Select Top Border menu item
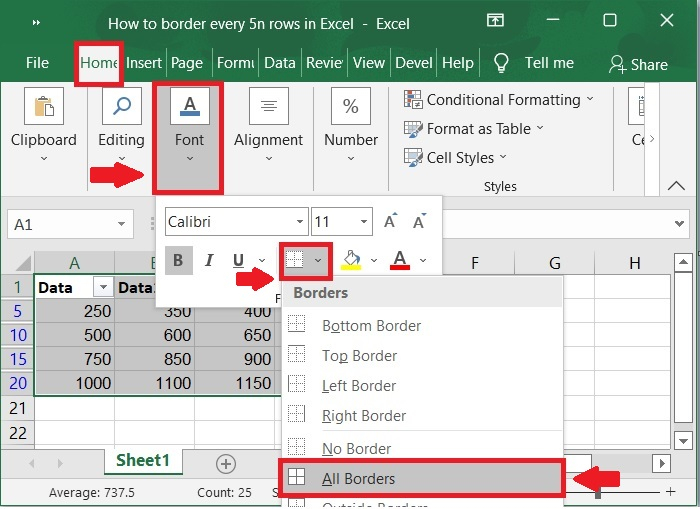The image size is (700, 509). click(422, 355)
